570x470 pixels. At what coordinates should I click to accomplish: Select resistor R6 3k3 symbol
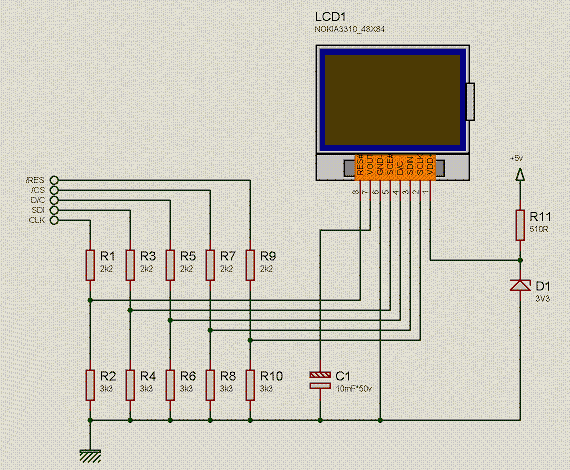click(x=170, y=385)
